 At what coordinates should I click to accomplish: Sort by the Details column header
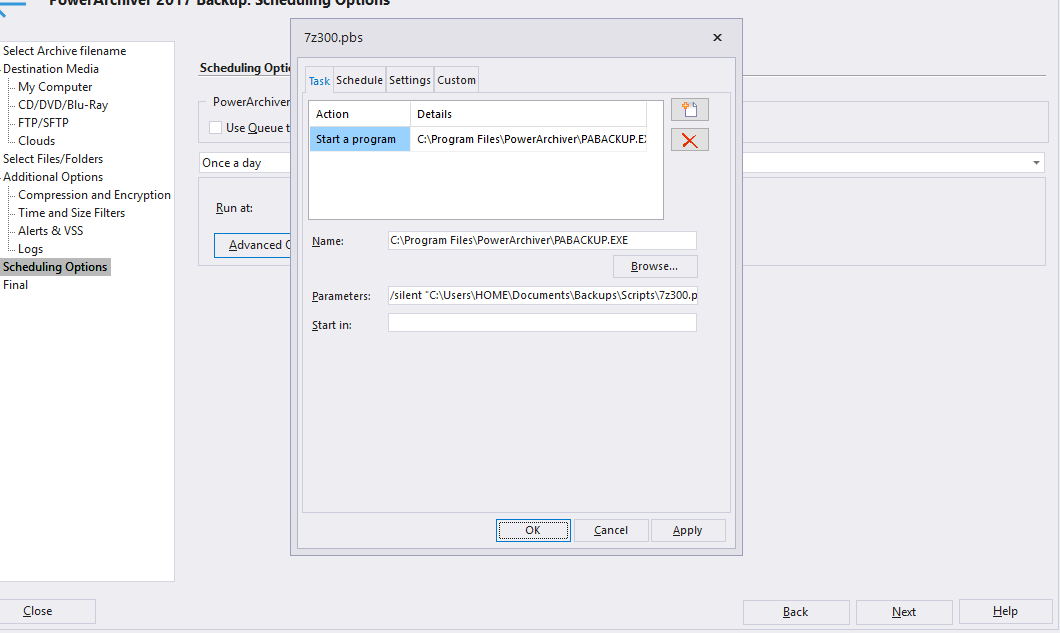528,114
